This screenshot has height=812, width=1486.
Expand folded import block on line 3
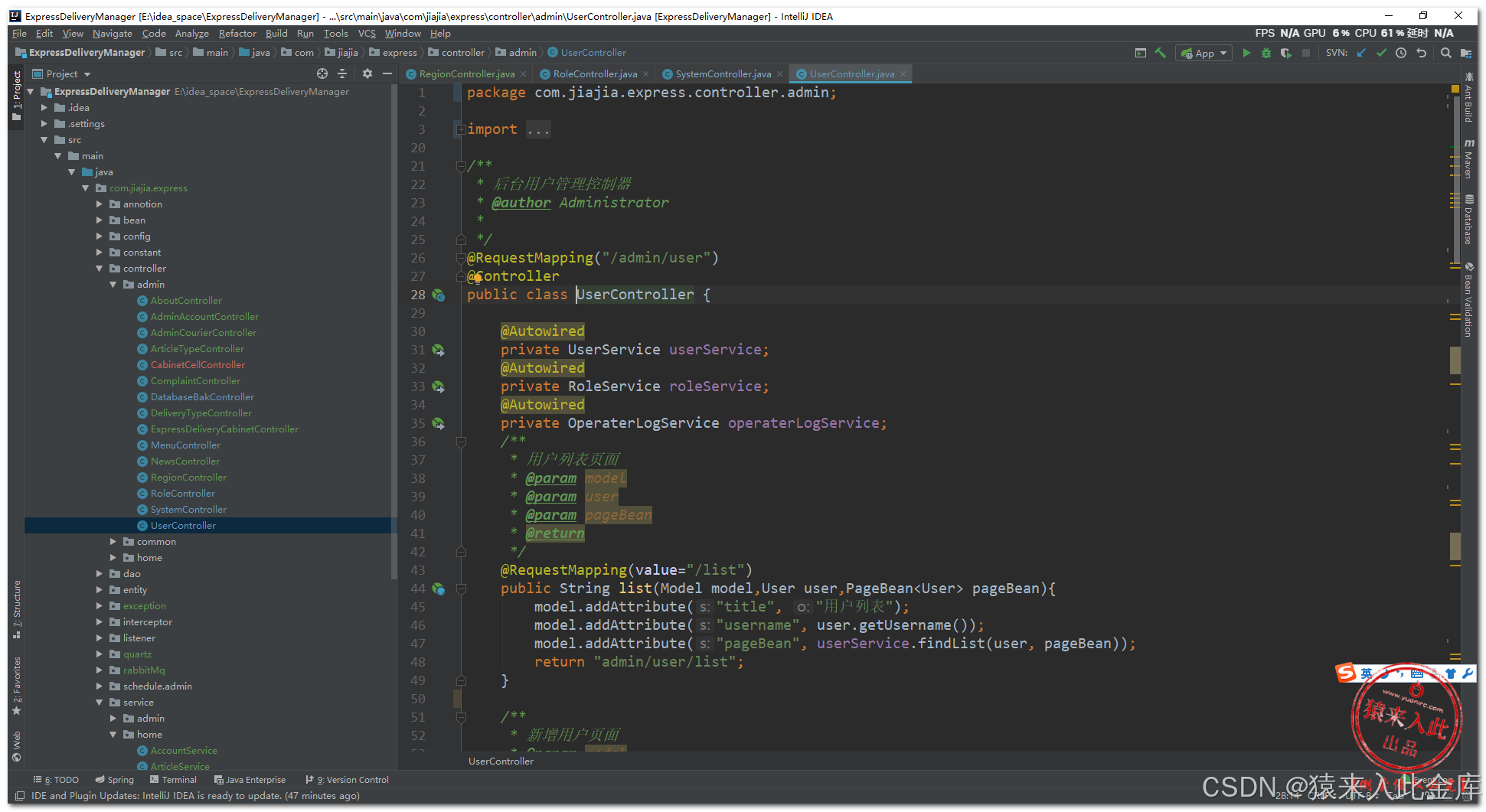pos(461,129)
